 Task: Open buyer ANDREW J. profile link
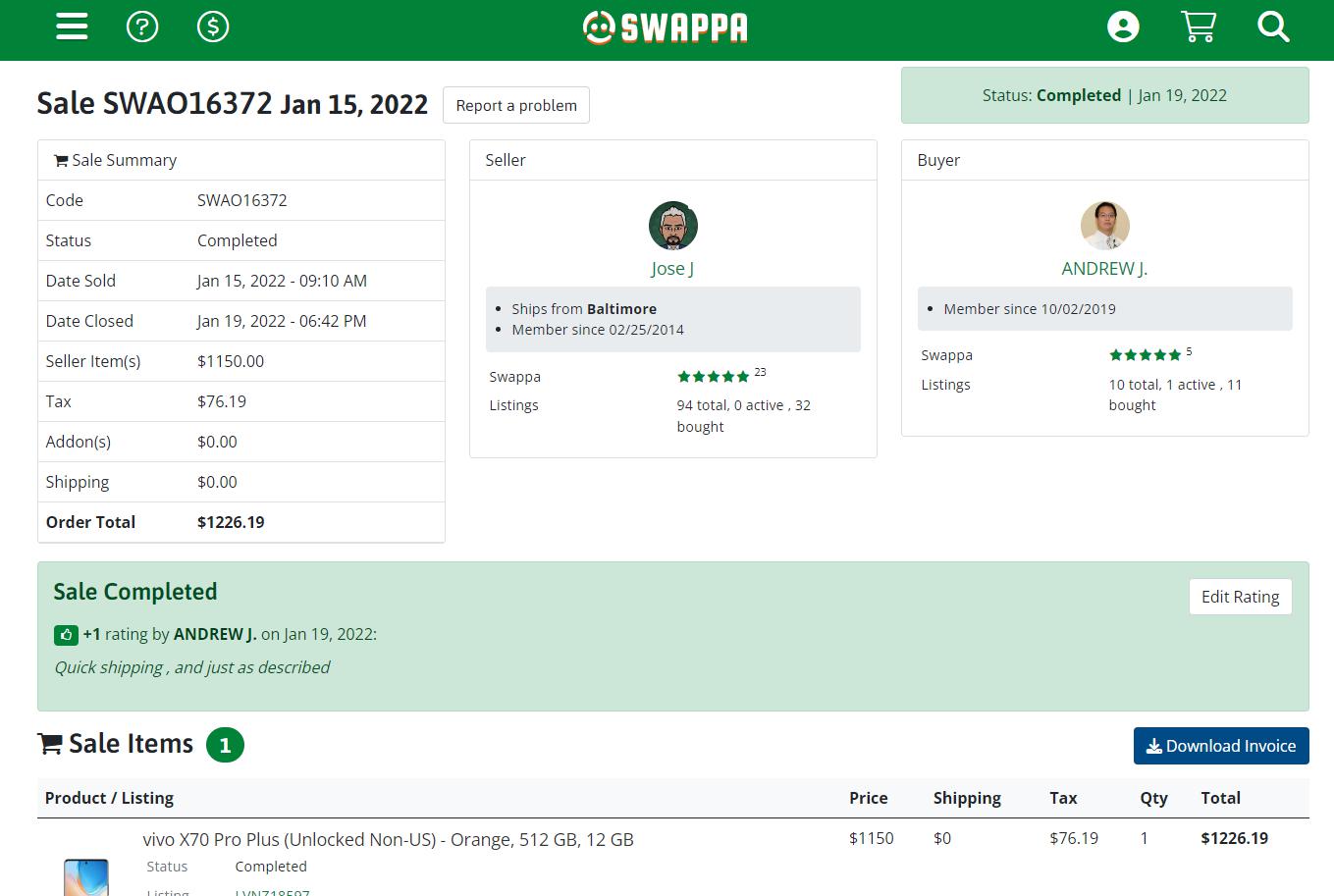[1104, 268]
